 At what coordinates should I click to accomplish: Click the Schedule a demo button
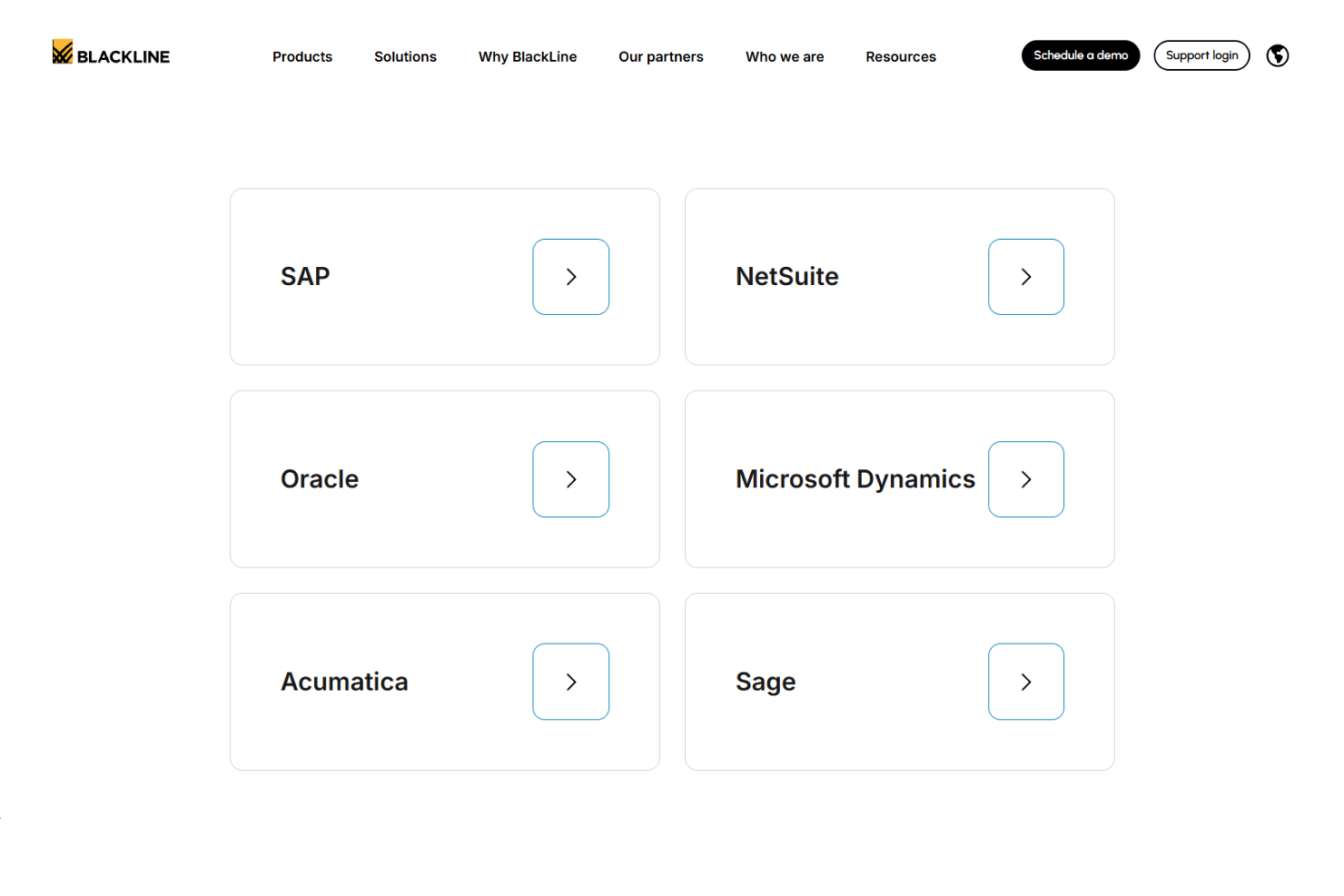click(1081, 55)
